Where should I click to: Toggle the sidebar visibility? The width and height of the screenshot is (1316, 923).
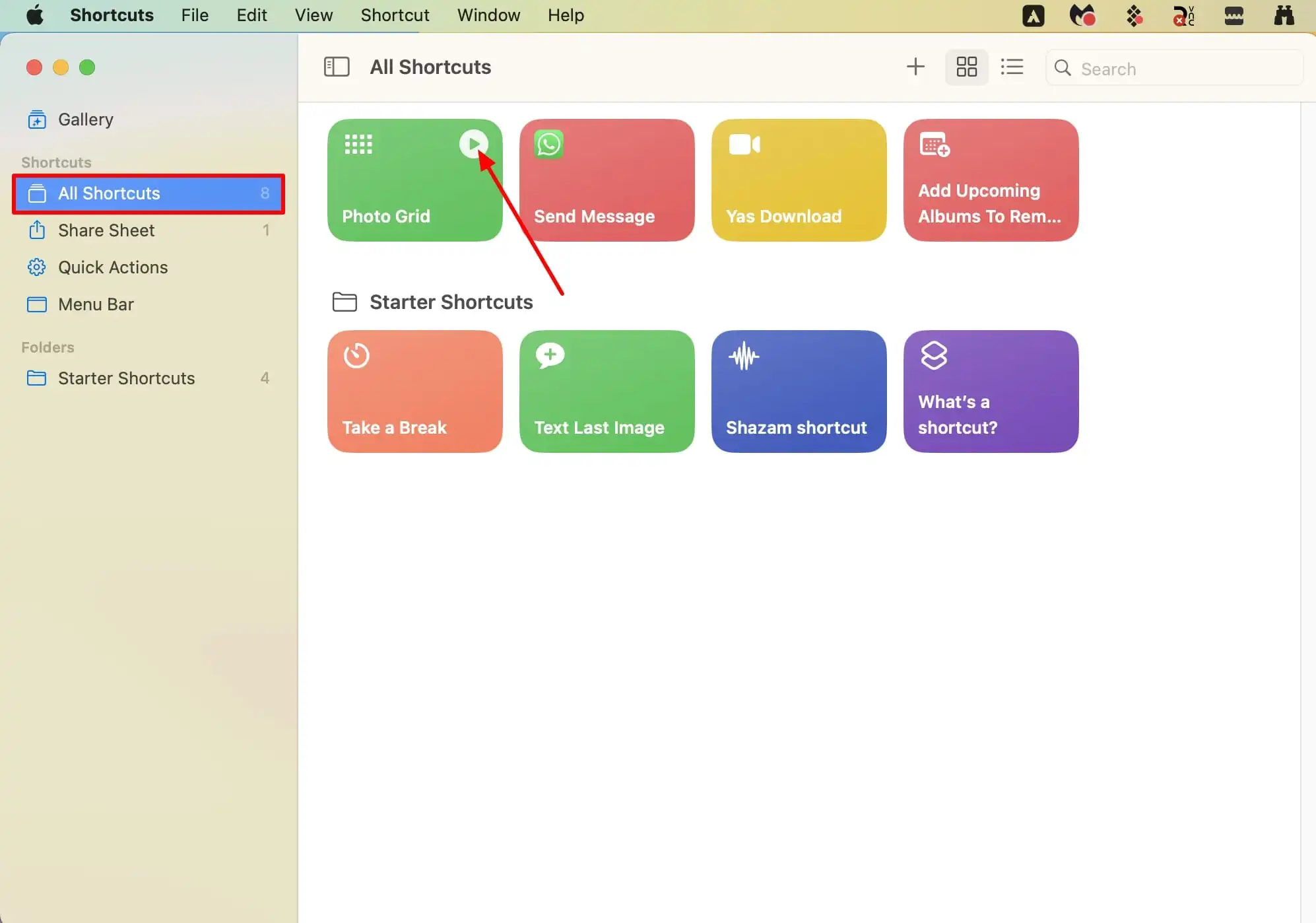[x=337, y=67]
